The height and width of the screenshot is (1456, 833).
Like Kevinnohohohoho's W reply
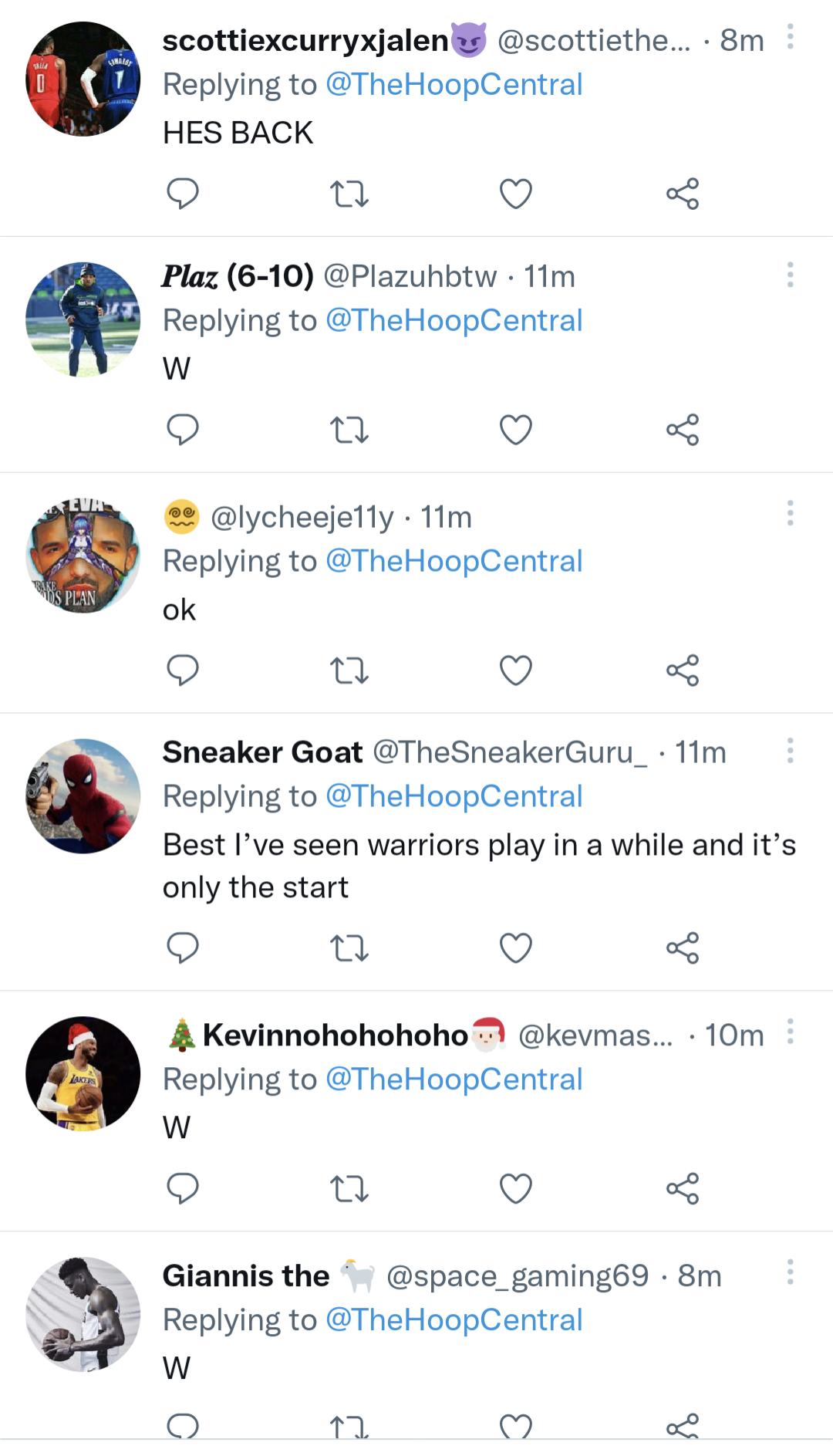[x=515, y=1188]
